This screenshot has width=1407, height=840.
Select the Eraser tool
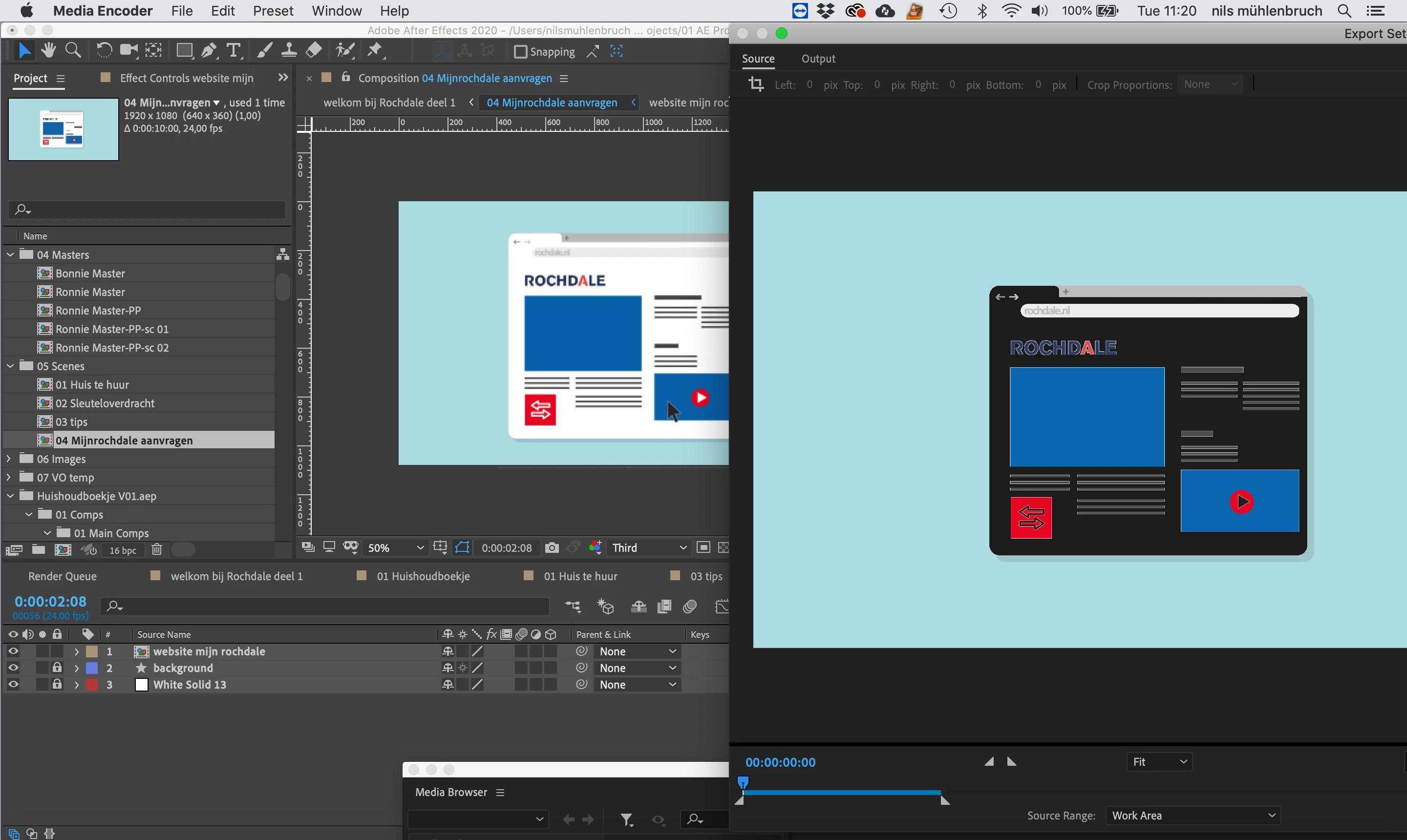(314, 51)
